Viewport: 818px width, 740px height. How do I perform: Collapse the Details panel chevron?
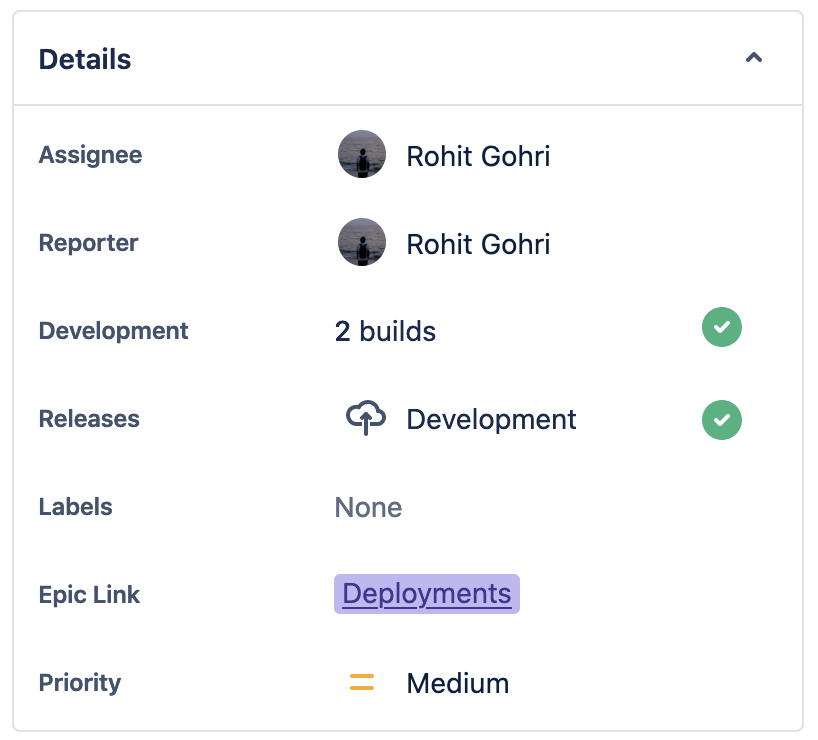tap(754, 57)
